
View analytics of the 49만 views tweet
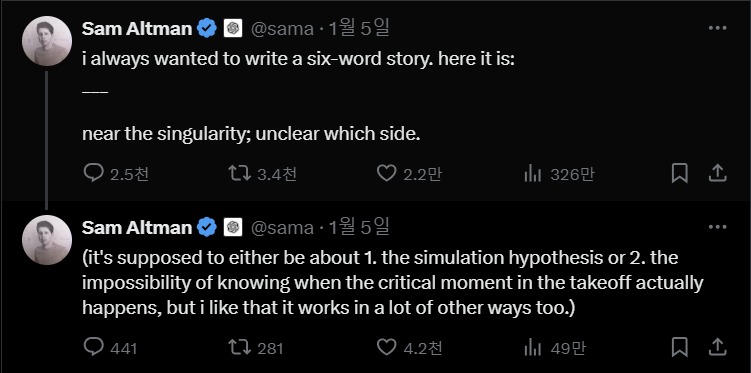[554, 347]
